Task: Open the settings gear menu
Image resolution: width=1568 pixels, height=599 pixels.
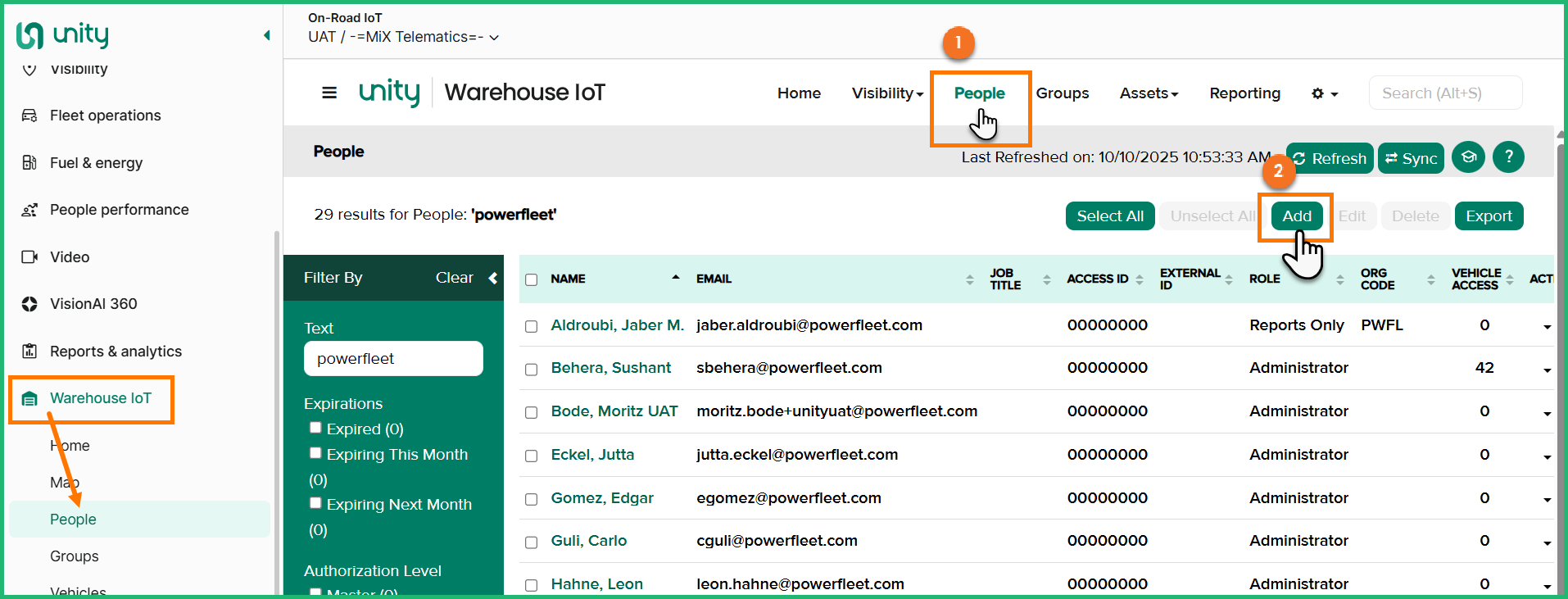Action: [1323, 93]
